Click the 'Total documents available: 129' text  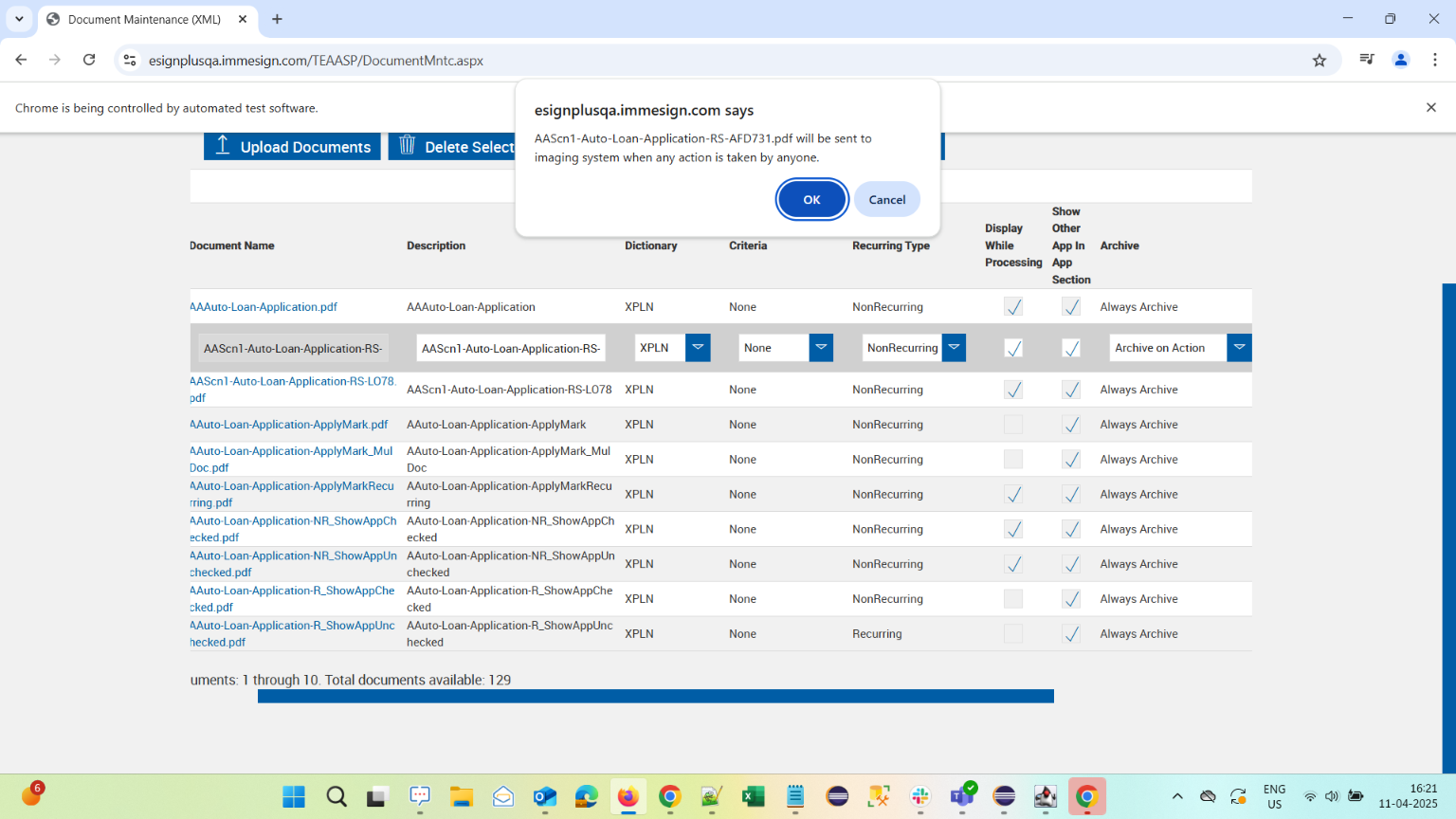pyautogui.click(x=418, y=680)
